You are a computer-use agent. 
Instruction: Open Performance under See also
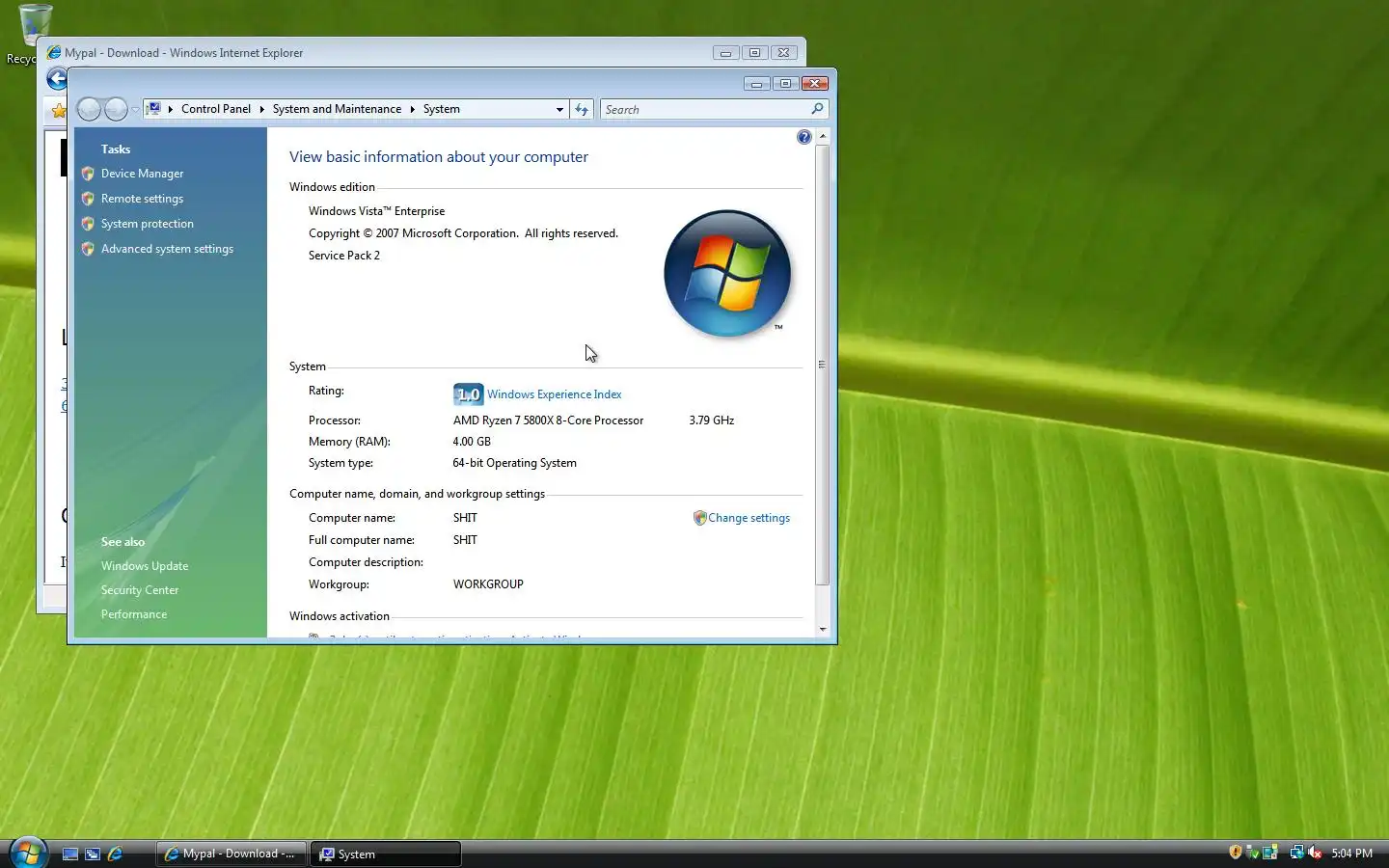[x=134, y=614]
